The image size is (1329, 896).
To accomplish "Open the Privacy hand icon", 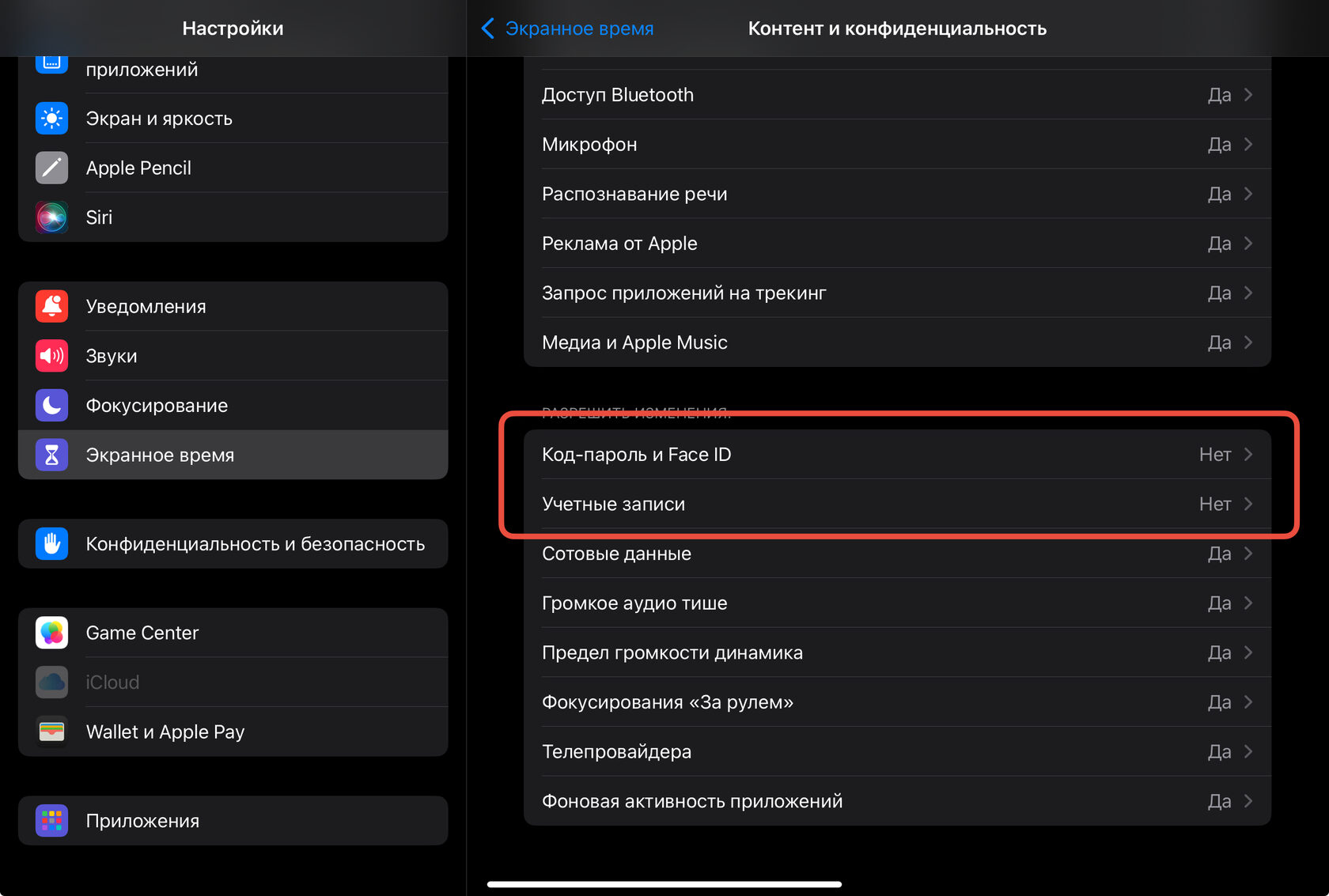I will click(x=51, y=544).
